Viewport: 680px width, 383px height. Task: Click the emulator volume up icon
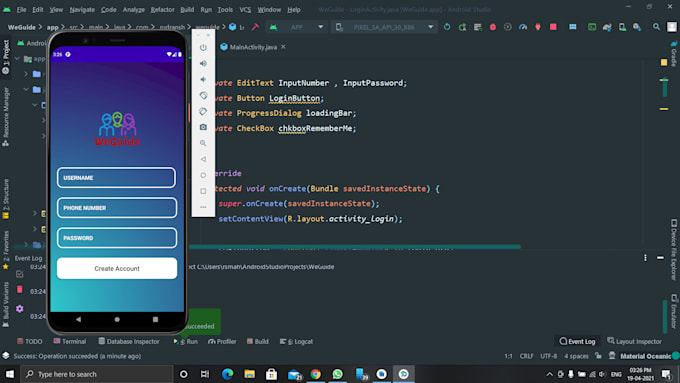203,63
